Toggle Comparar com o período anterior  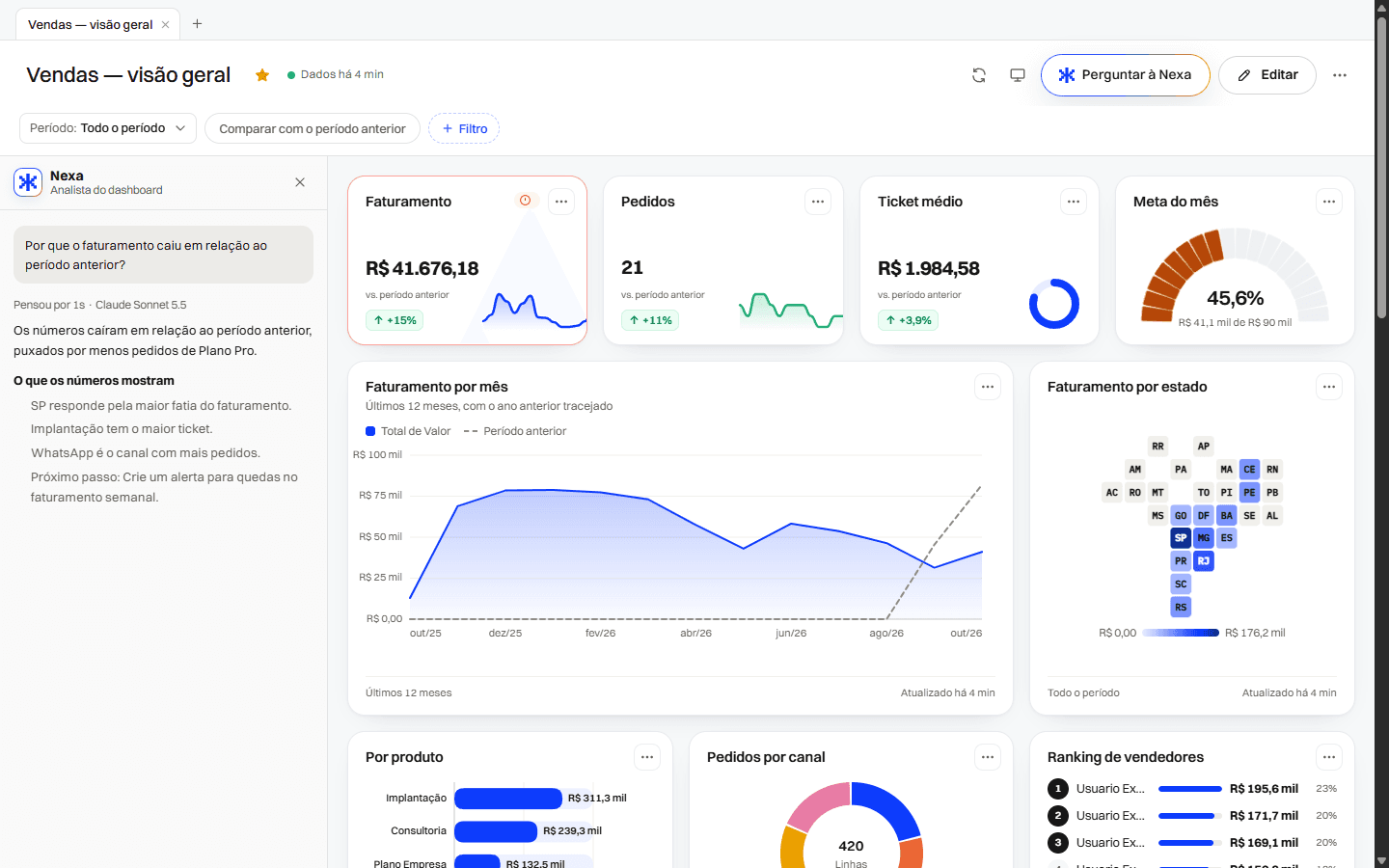click(313, 128)
